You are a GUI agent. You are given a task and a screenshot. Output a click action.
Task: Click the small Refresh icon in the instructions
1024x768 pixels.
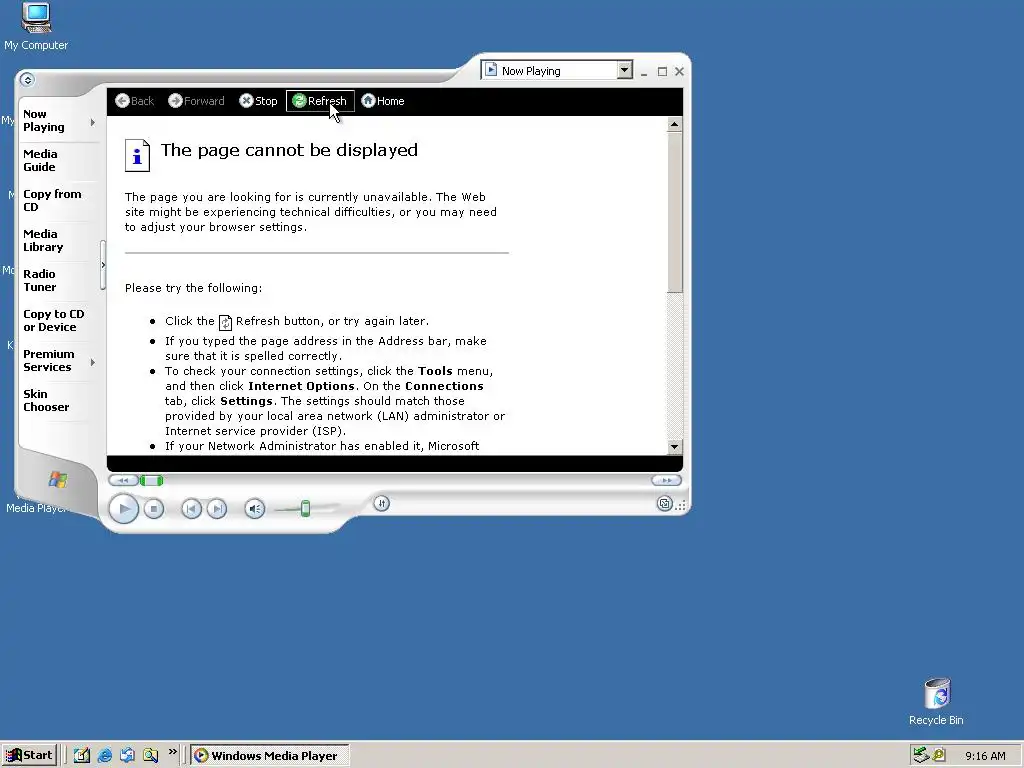pyautogui.click(x=225, y=322)
